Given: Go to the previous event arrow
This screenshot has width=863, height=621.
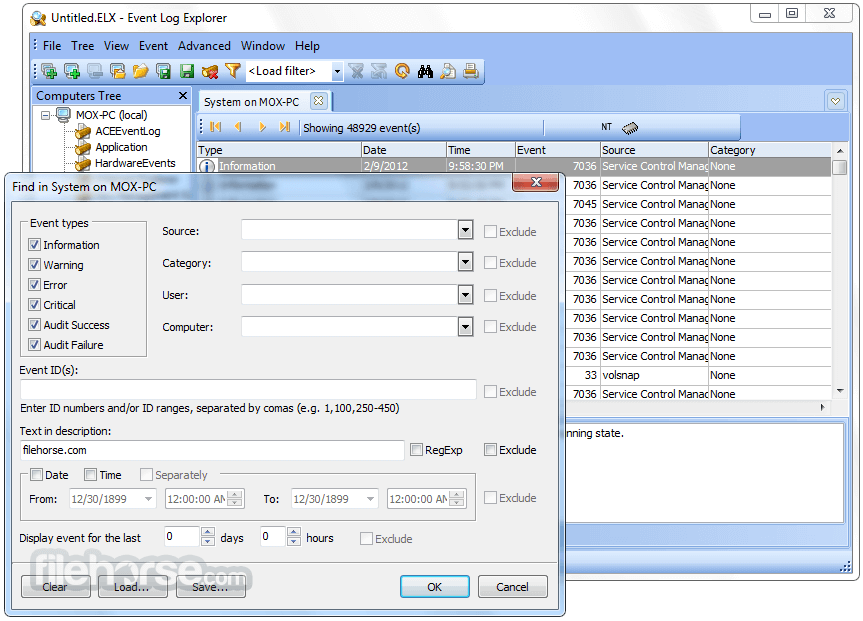Looking at the screenshot, I should point(238,127).
